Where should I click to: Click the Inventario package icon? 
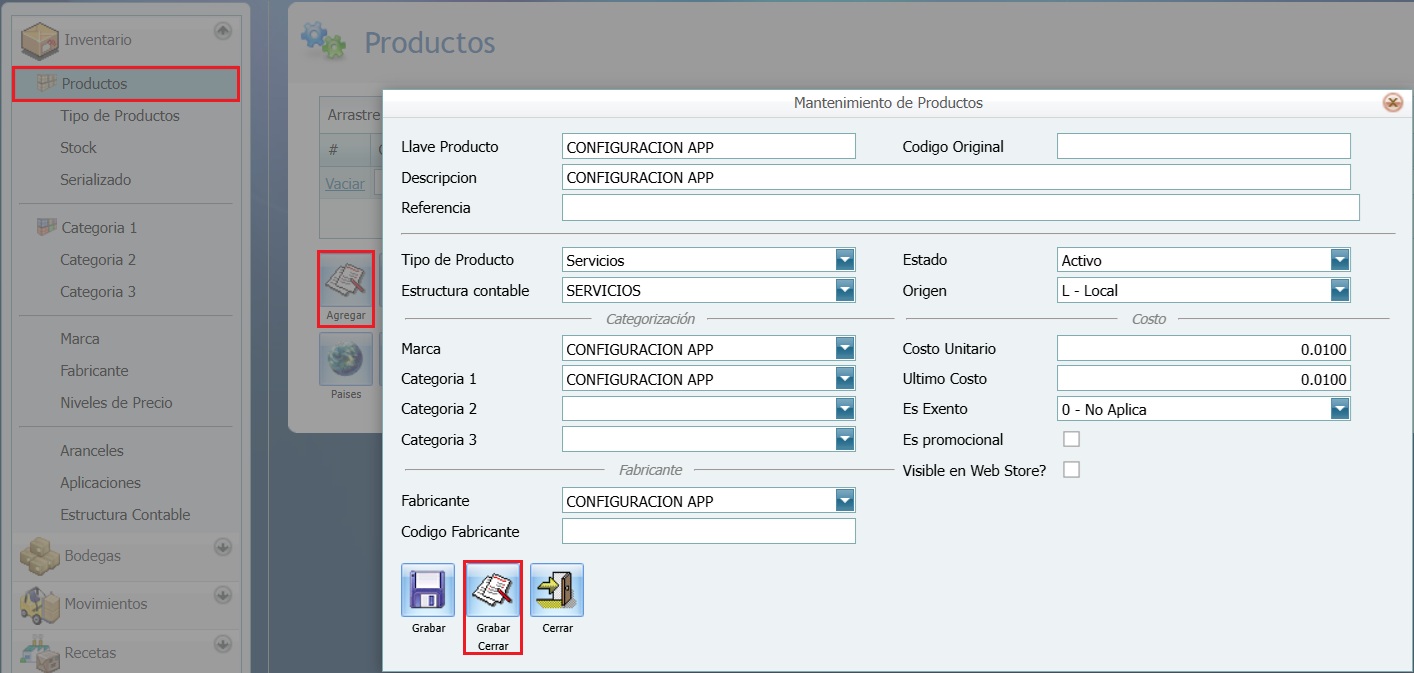[x=40, y=39]
